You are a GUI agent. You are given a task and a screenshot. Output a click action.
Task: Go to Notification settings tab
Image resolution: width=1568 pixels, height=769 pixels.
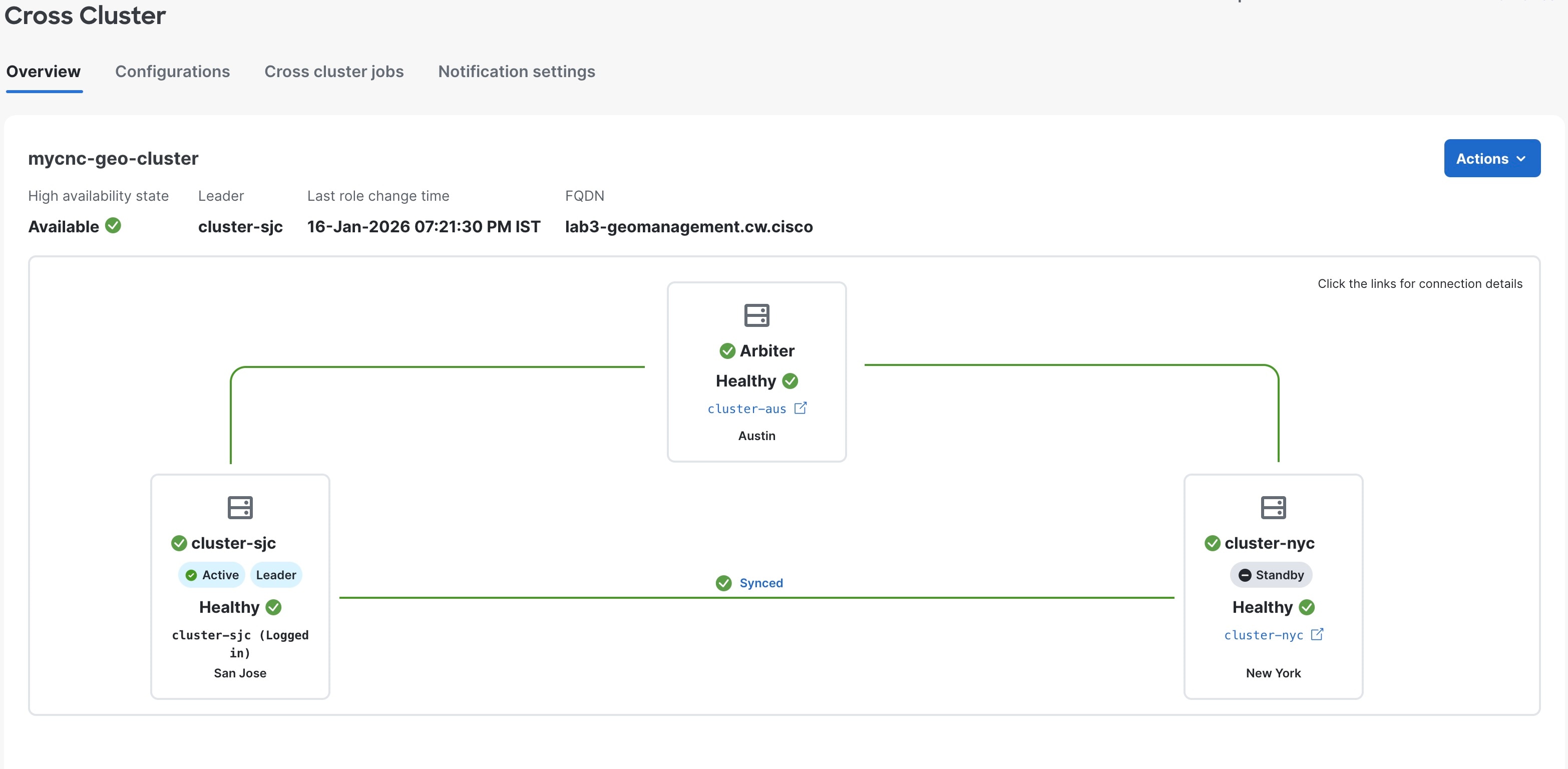click(516, 71)
